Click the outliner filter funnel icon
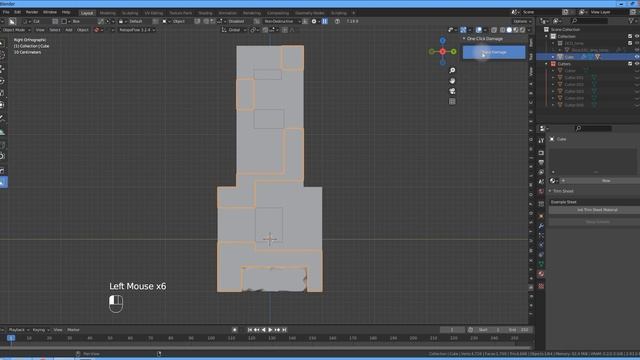This screenshot has height=360, width=640. click(632, 21)
